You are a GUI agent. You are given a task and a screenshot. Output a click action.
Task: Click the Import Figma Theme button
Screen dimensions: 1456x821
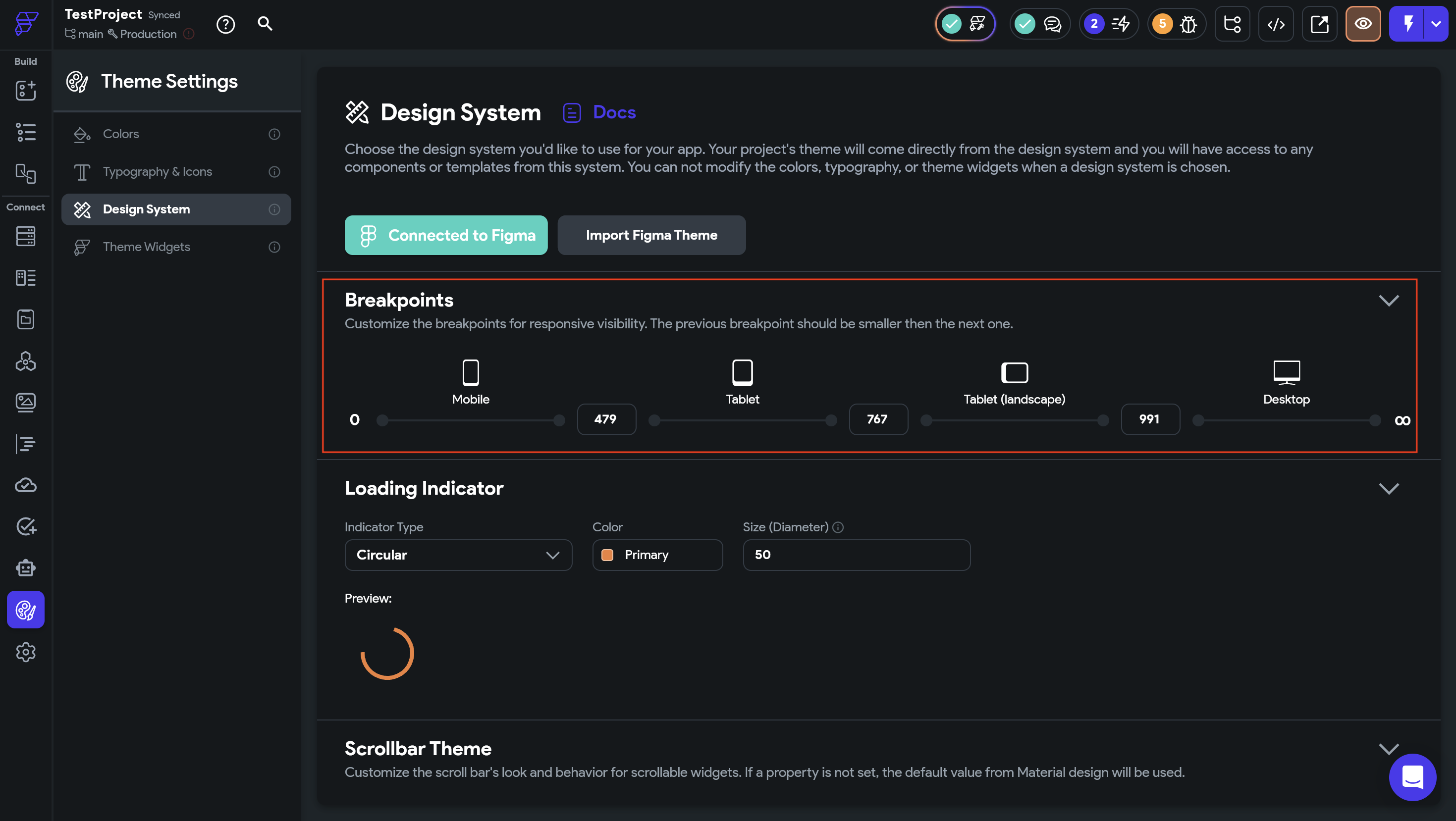pos(651,235)
